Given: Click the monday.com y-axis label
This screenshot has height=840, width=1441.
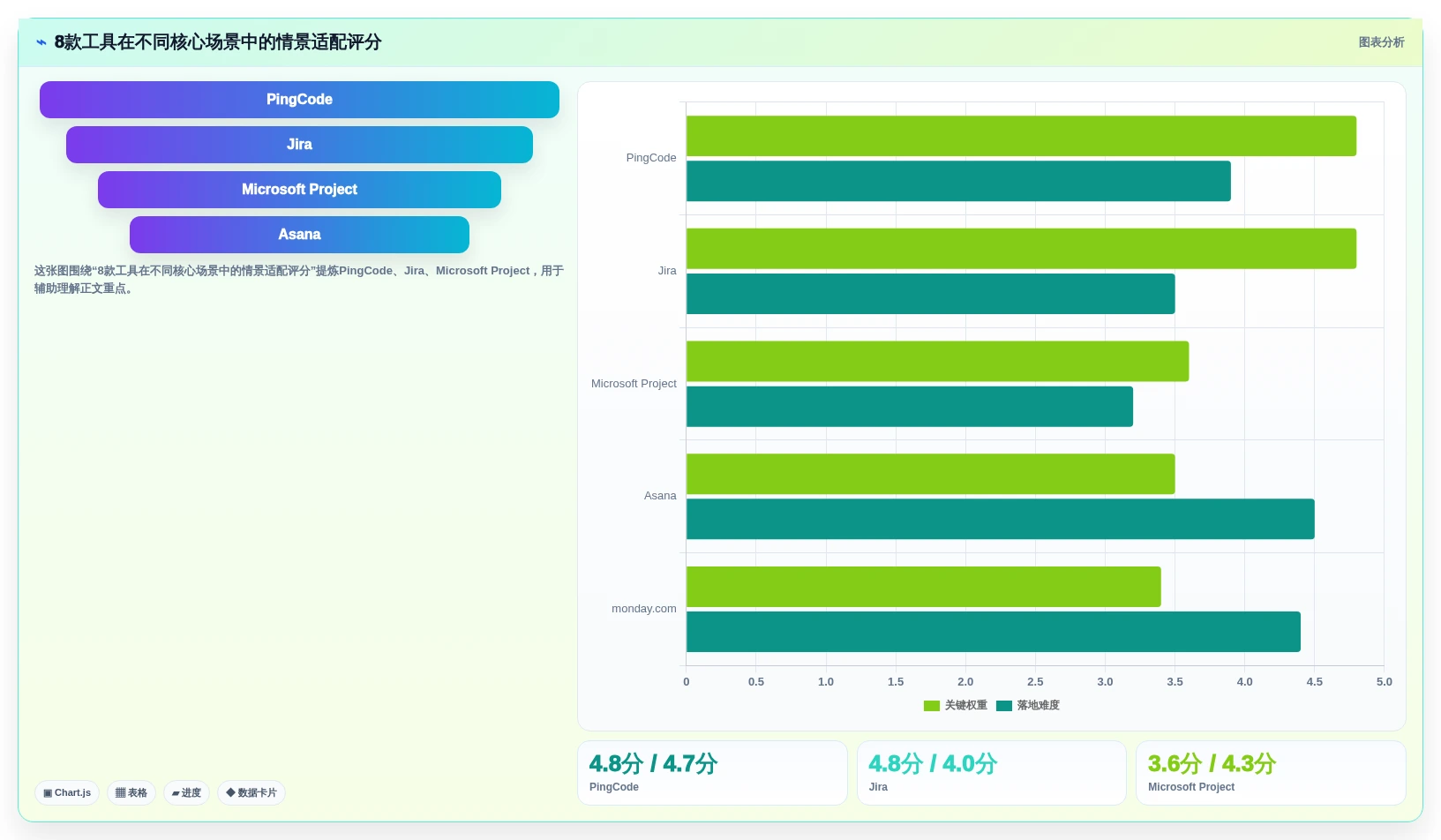Looking at the screenshot, I should (x=644, y=609).
